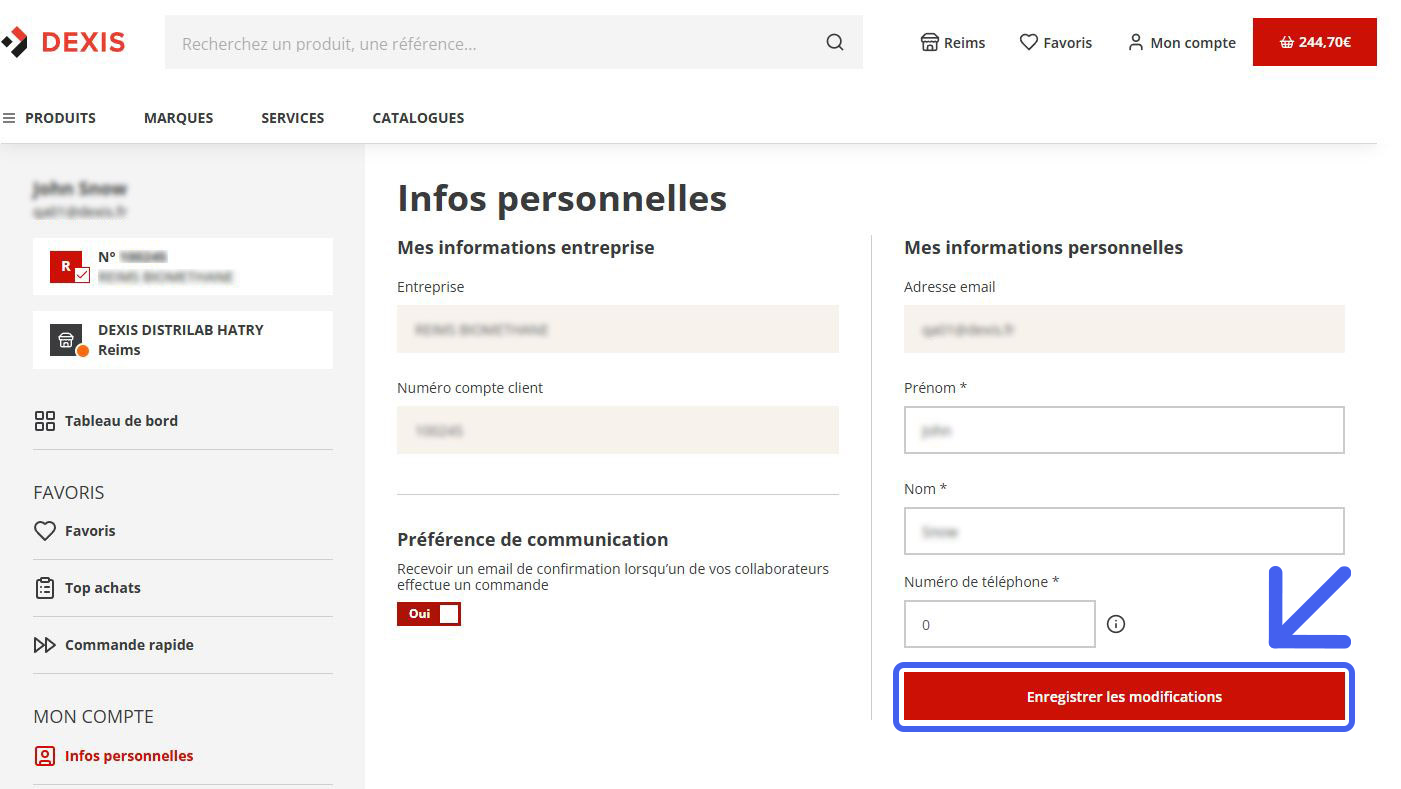1401x789 pixels.
Task: Click the Tableau de bord grid icon
Action: pyautogui.click(x=45, y=421)
